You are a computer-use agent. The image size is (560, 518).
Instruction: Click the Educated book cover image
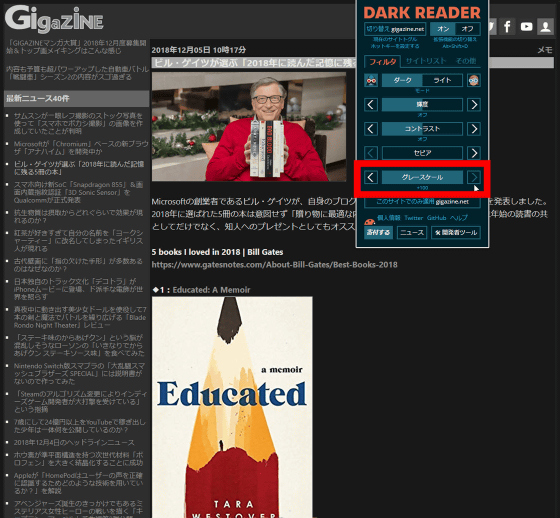tap(232, 407)
